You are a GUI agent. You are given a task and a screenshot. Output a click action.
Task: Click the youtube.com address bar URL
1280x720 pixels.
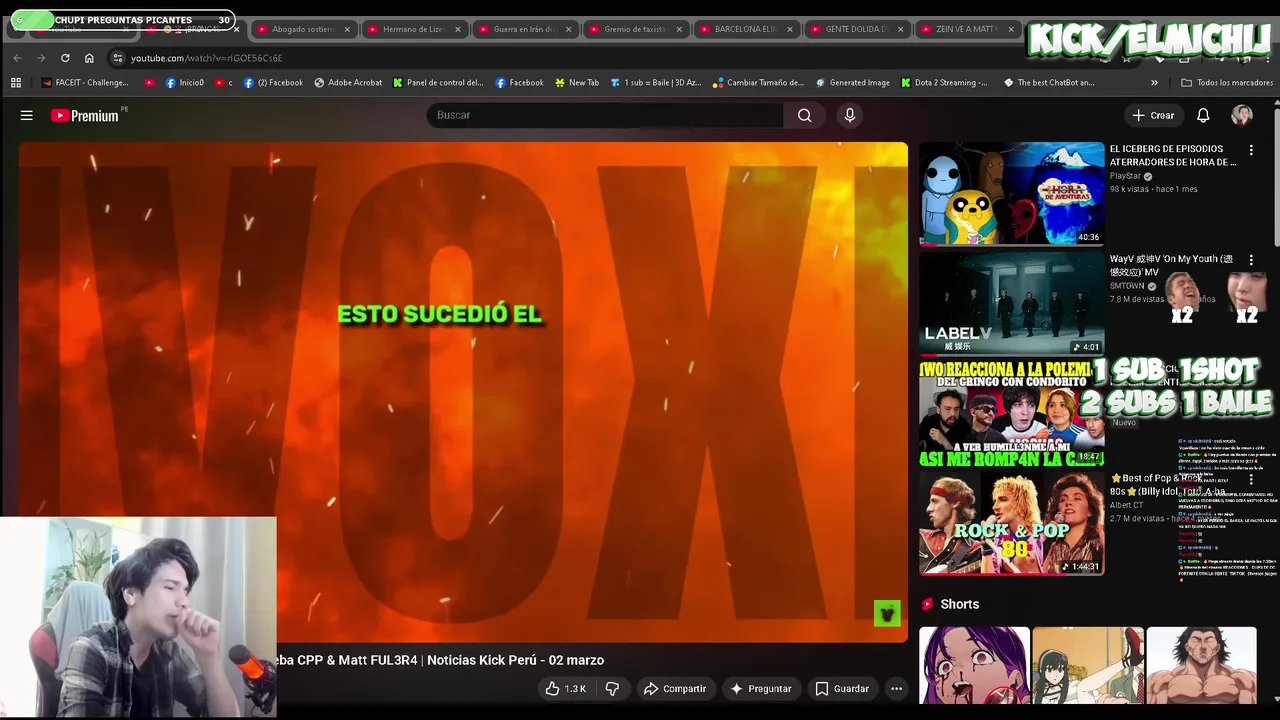(207, 58)
